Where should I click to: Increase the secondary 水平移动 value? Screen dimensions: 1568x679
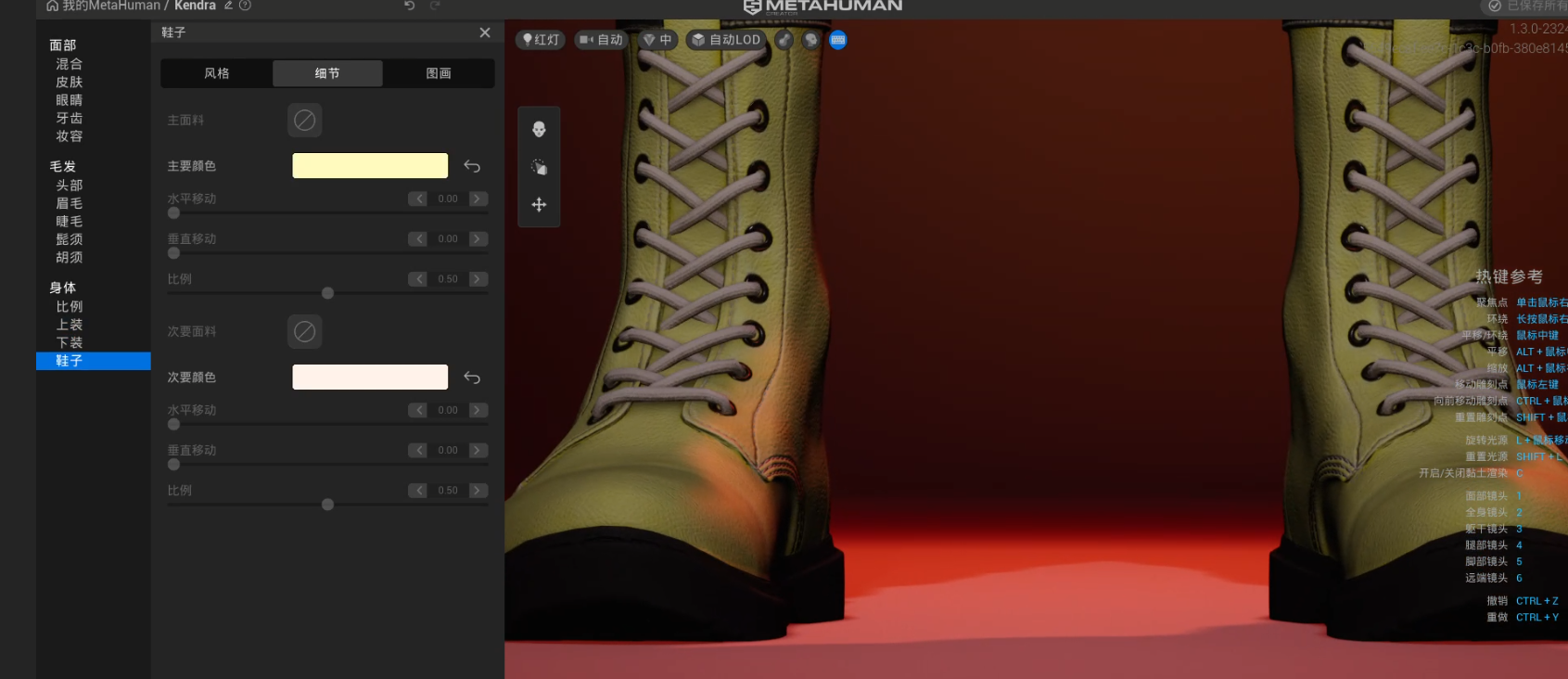click(478, 410)
